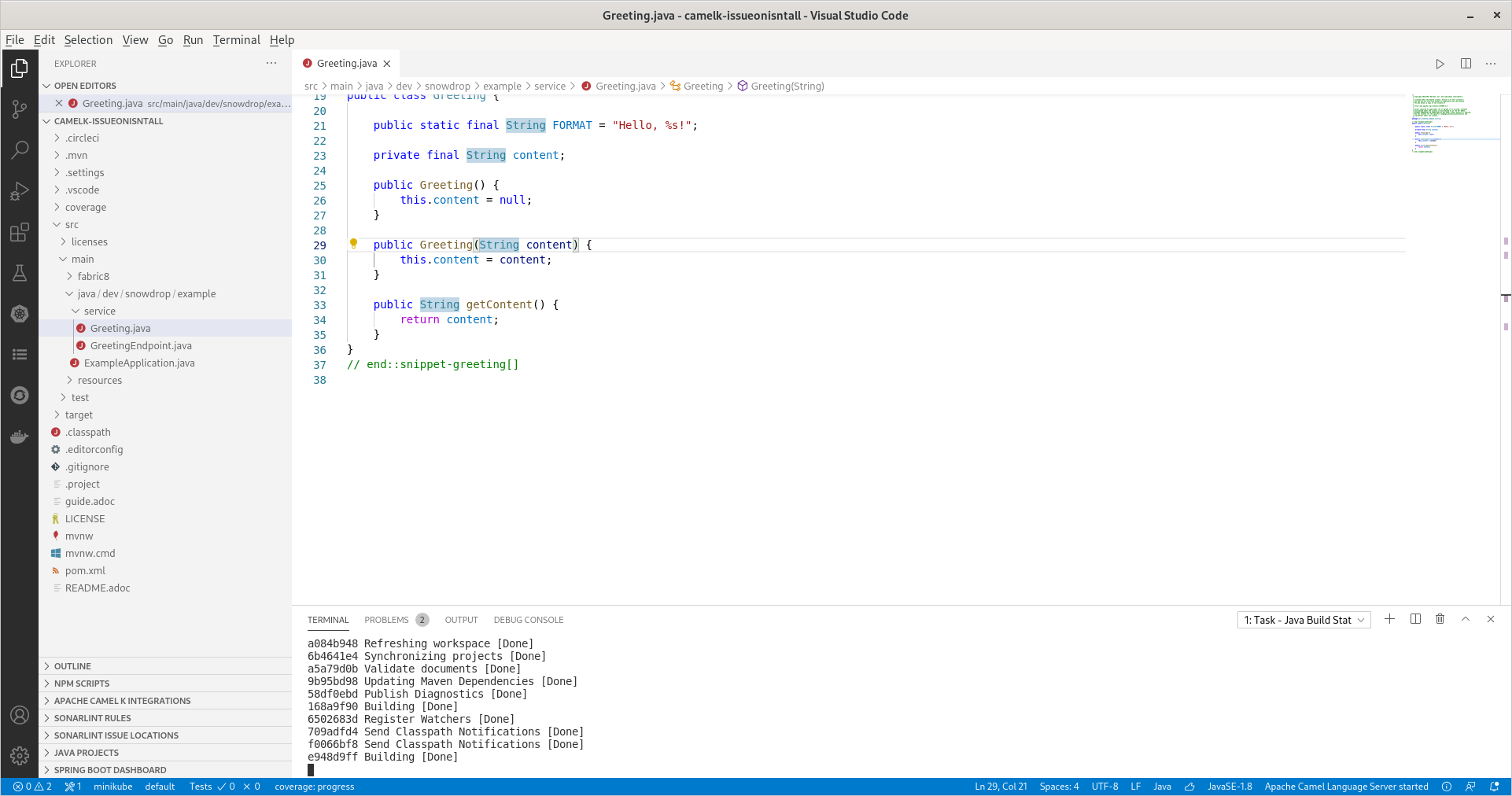1512x796 pixels.
Task: Close the terminal panel
Action: 1491,619
